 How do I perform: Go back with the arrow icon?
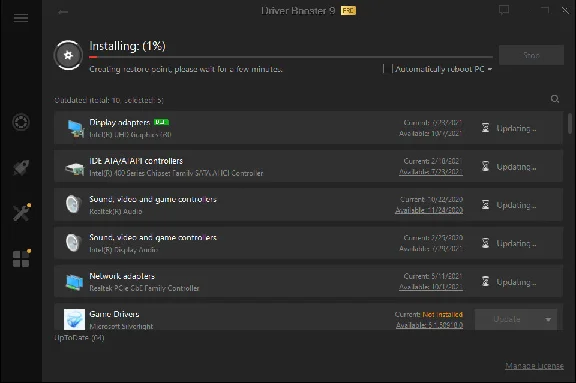(63, 12)
